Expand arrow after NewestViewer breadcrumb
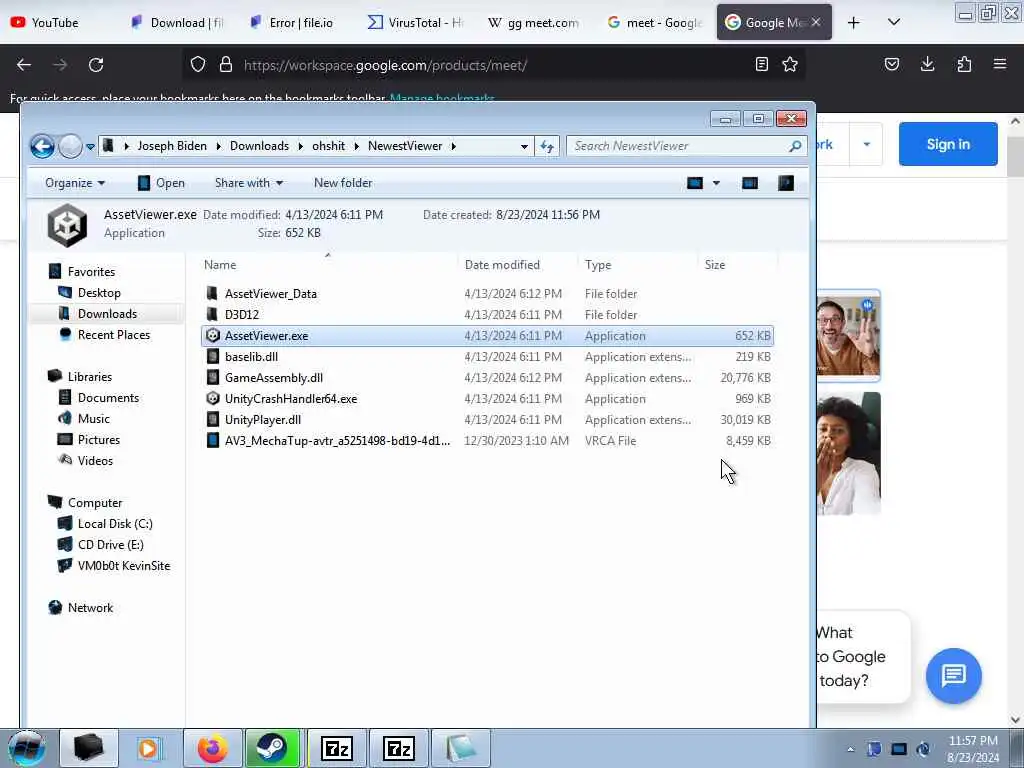 453,146
